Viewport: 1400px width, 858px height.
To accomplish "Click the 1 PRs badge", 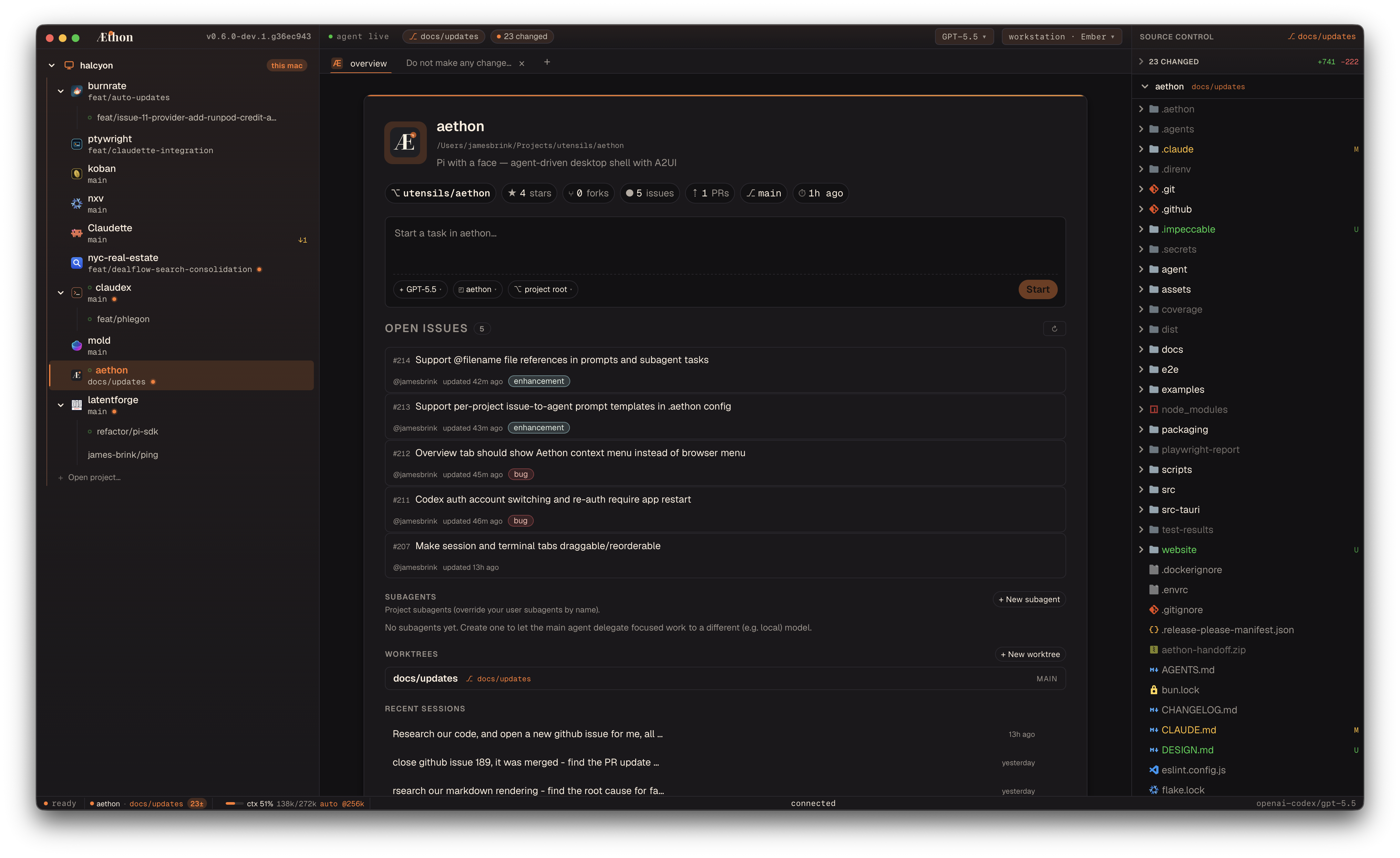I will click(710, 193).
